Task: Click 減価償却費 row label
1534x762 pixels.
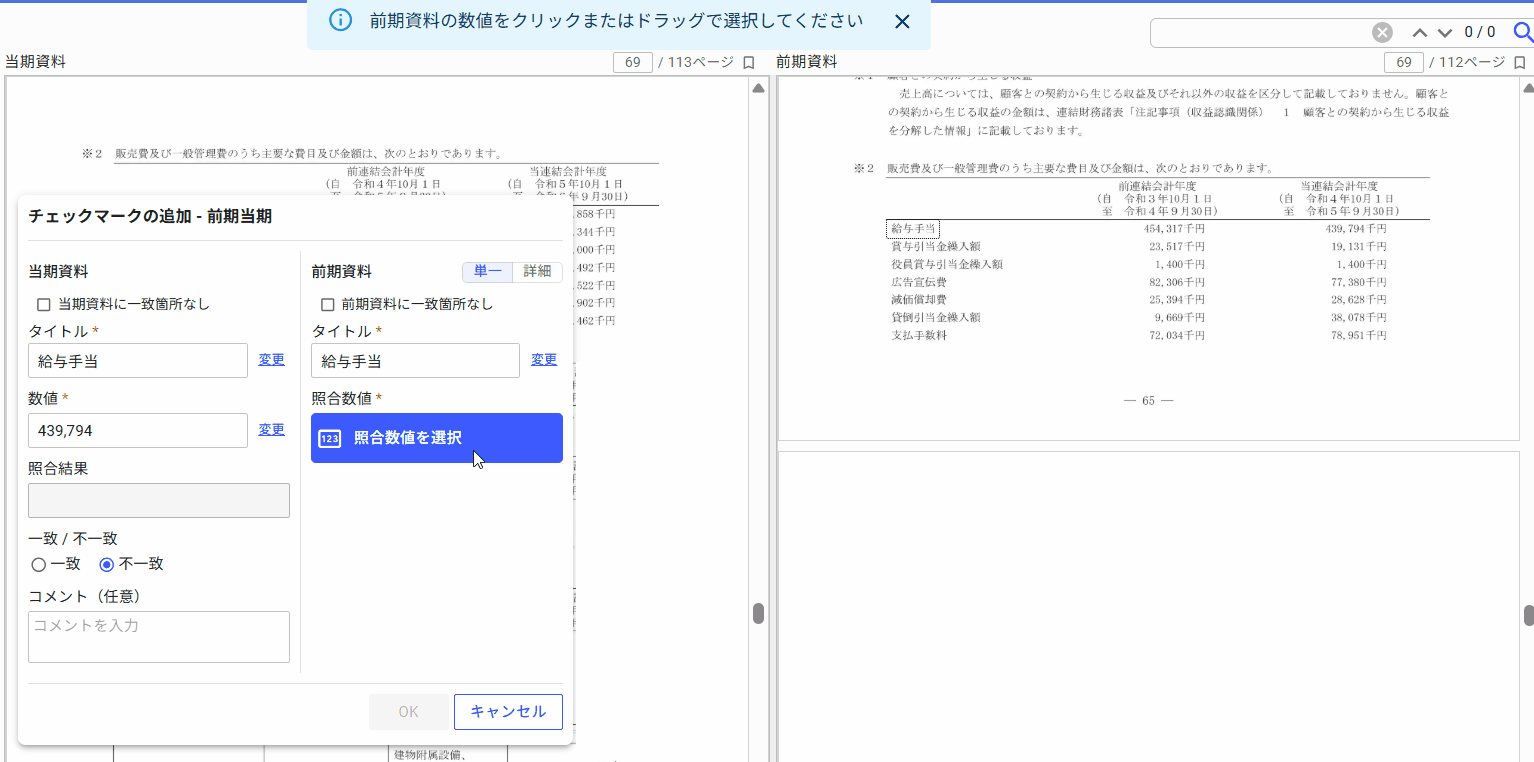Action: [x=918, y=300]
